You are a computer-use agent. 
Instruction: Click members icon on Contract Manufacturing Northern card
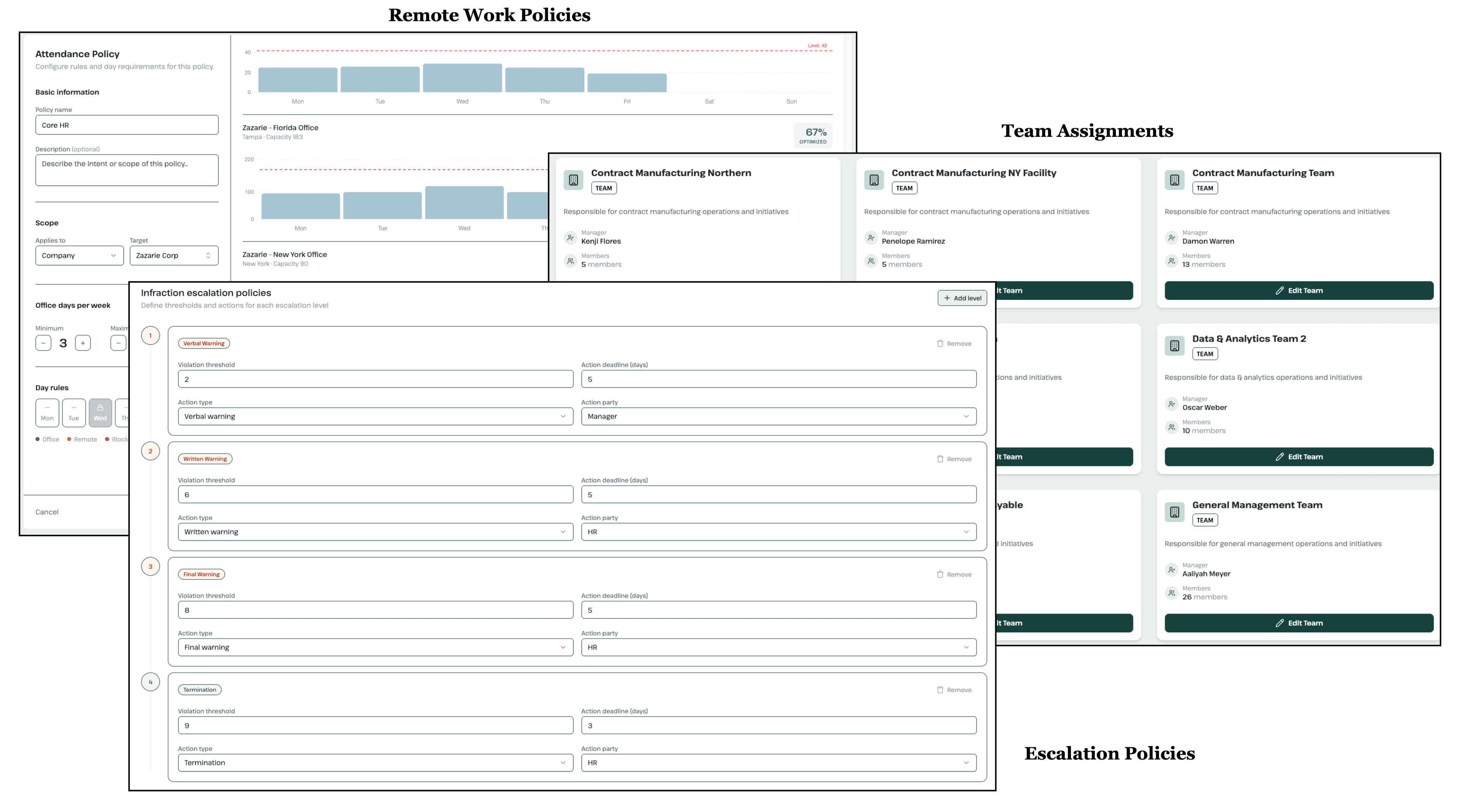click(571, 260)
